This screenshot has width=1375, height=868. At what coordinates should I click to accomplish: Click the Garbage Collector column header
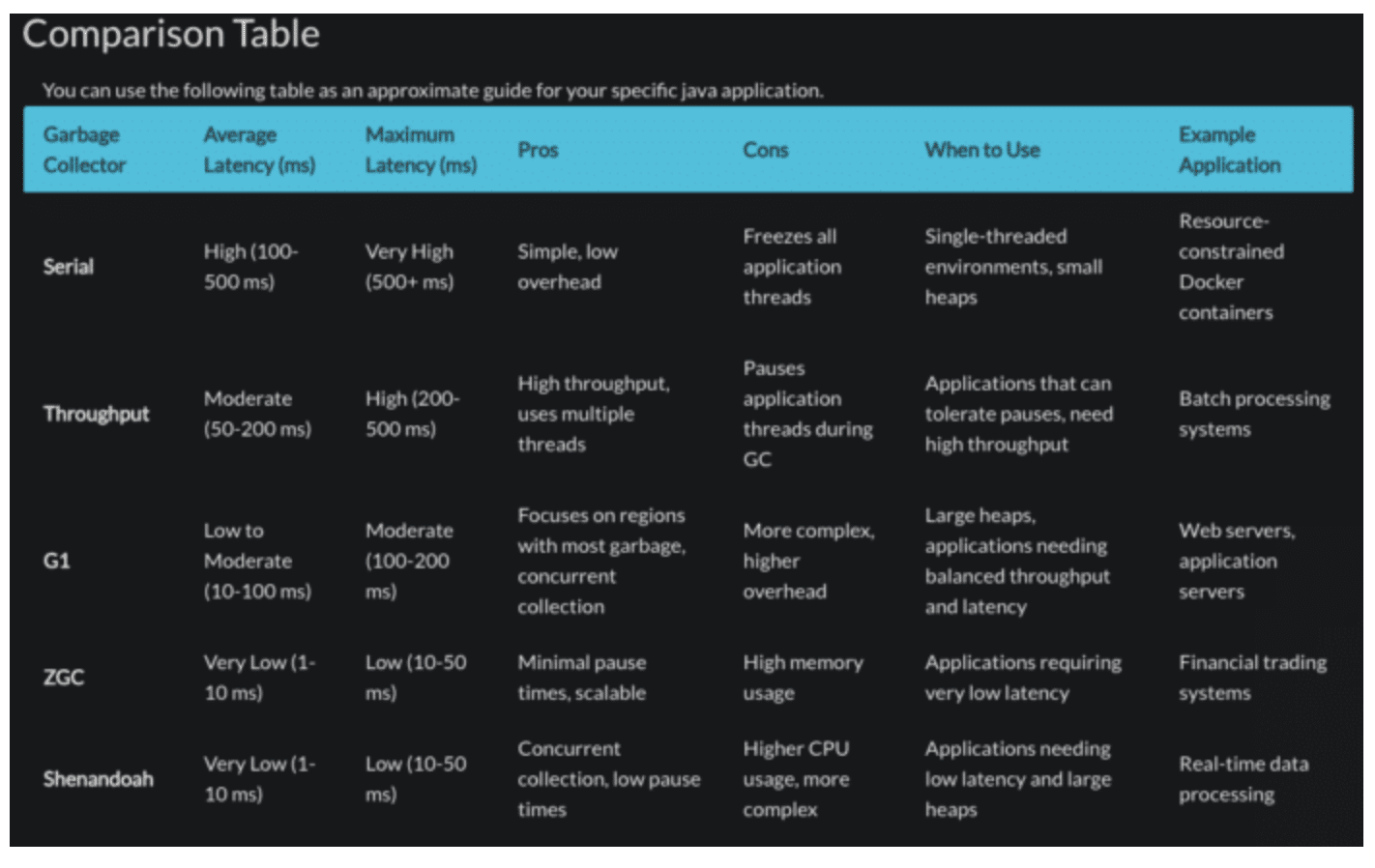pyautogui.click(x=84, y=150)
